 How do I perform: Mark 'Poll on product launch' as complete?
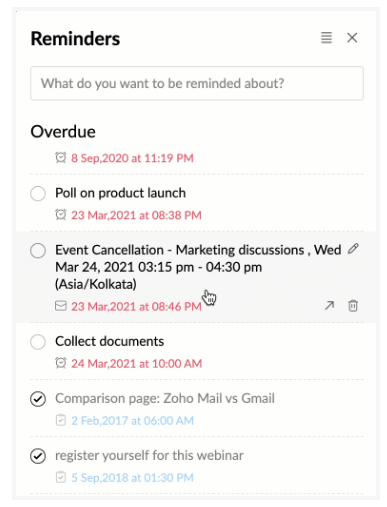coord(38,193)
